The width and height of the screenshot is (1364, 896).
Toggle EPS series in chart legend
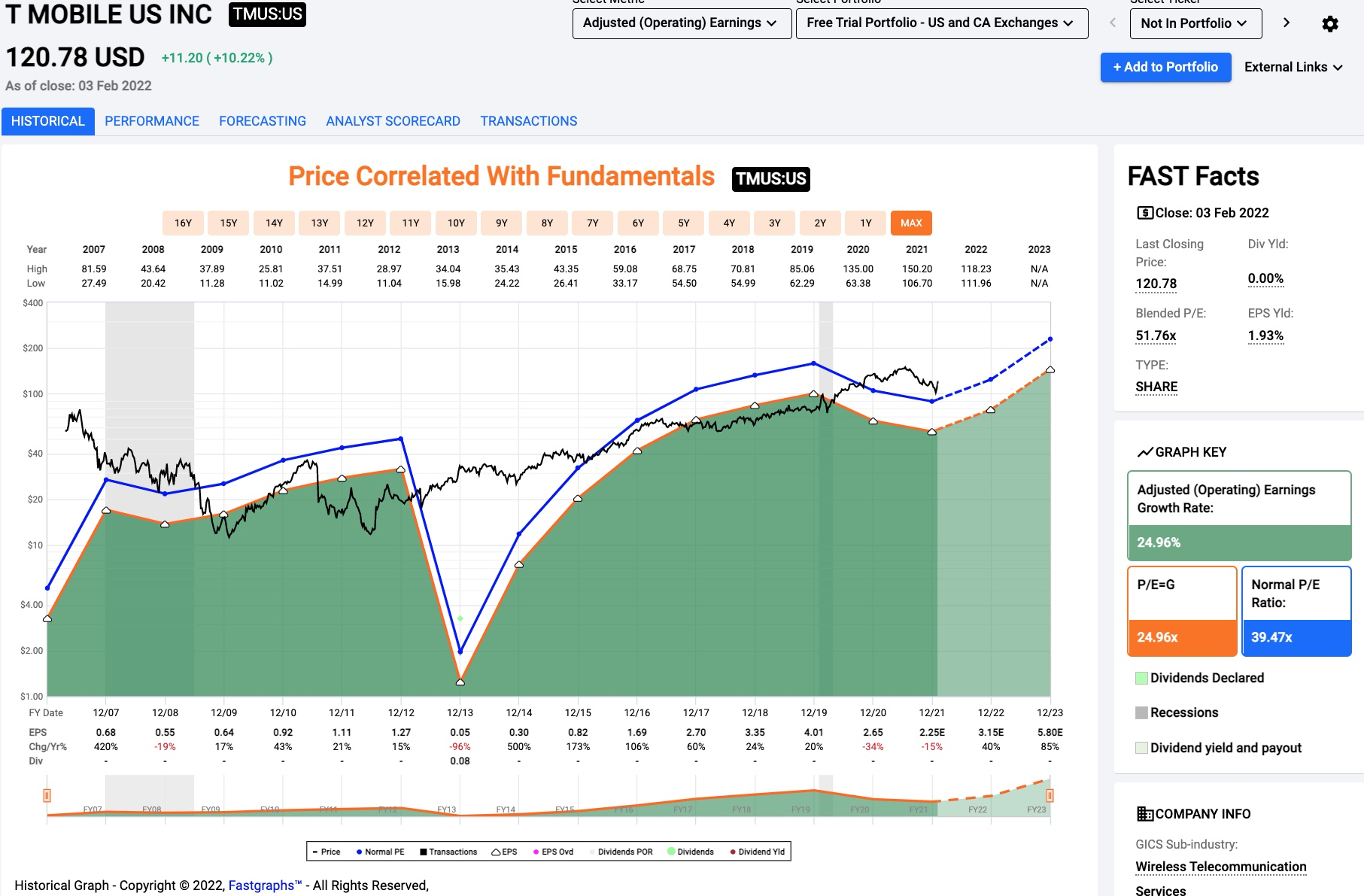(504, 852)
